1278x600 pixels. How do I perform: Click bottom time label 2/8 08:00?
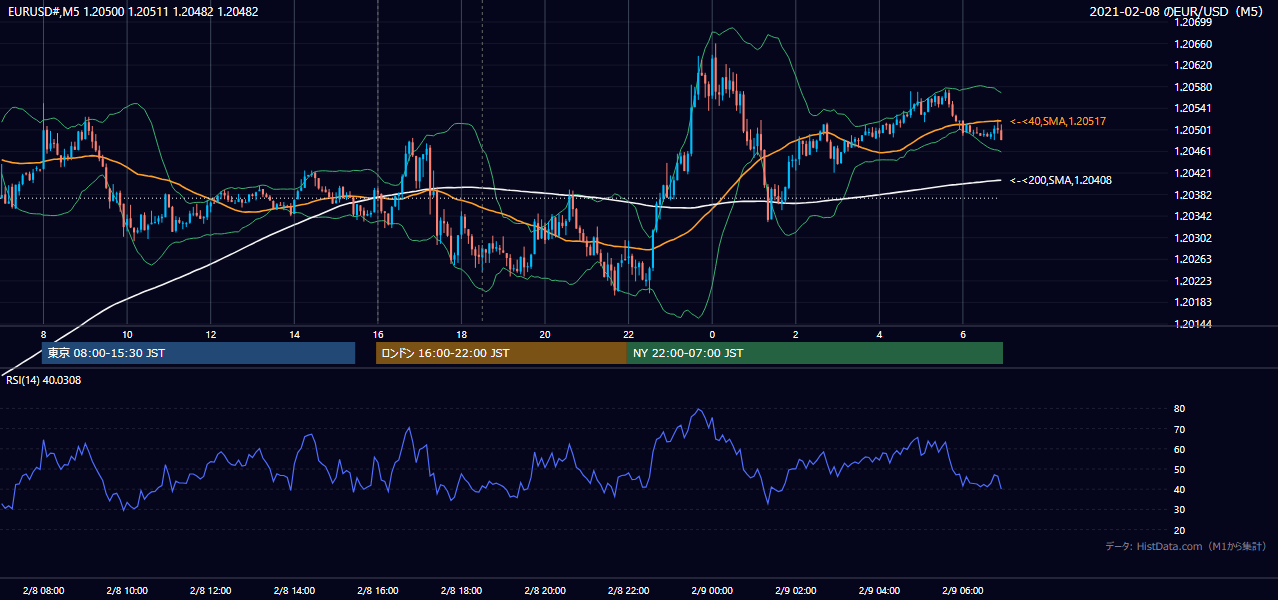[x=44, y=591]
